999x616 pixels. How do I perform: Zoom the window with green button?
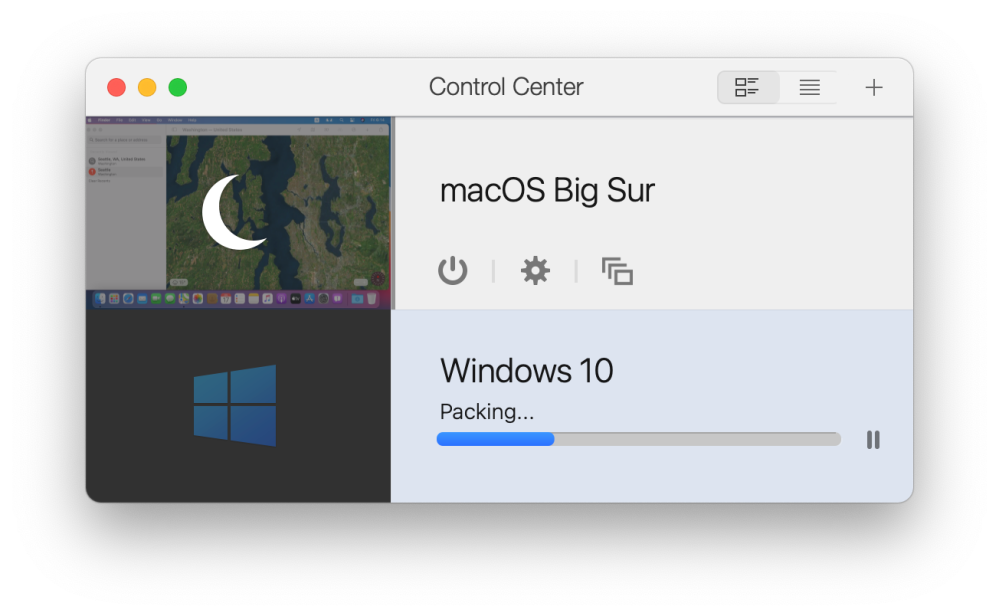(x=178, y=87)
